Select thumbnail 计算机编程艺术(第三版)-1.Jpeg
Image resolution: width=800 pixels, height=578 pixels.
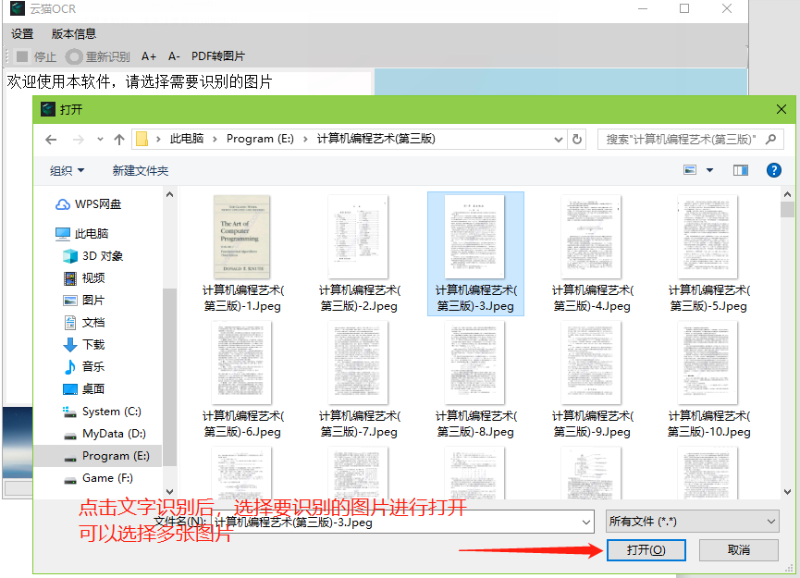(242, 254)
